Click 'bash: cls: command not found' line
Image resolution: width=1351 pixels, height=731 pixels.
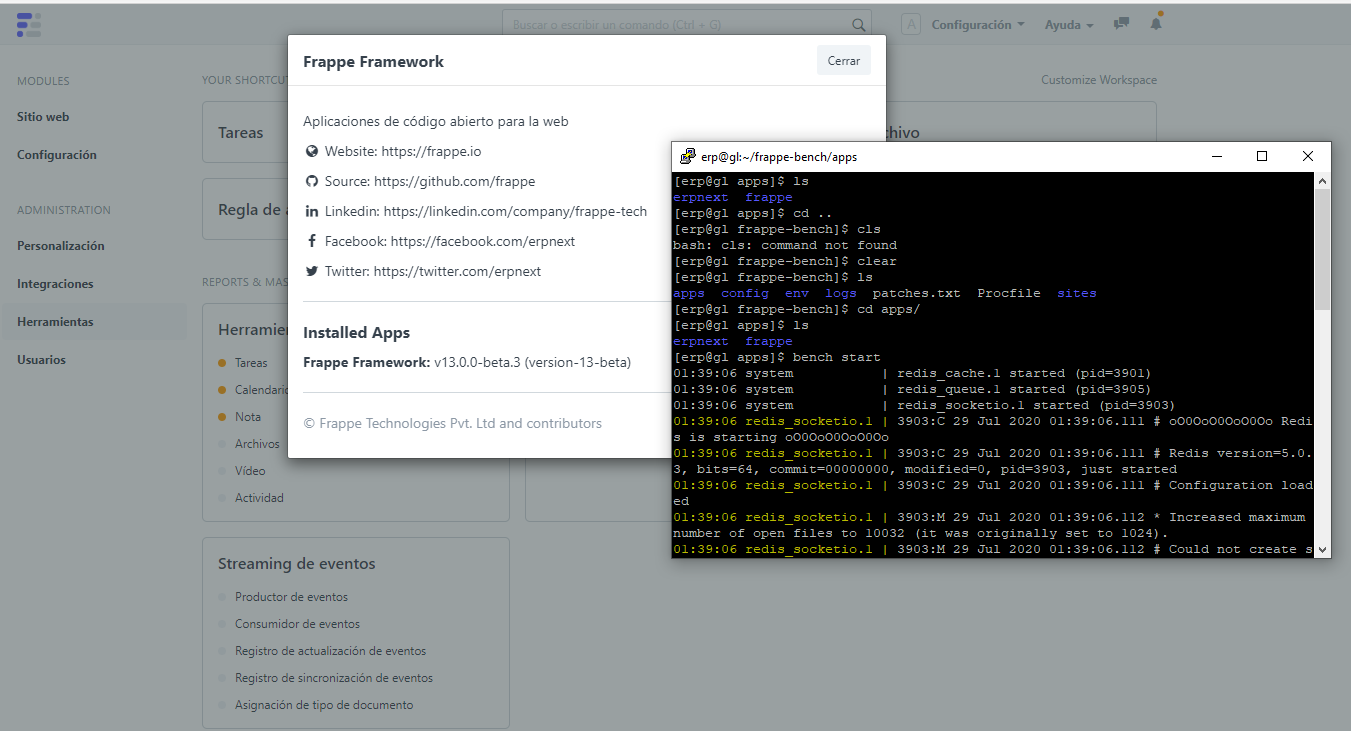[x=785, y=245]
